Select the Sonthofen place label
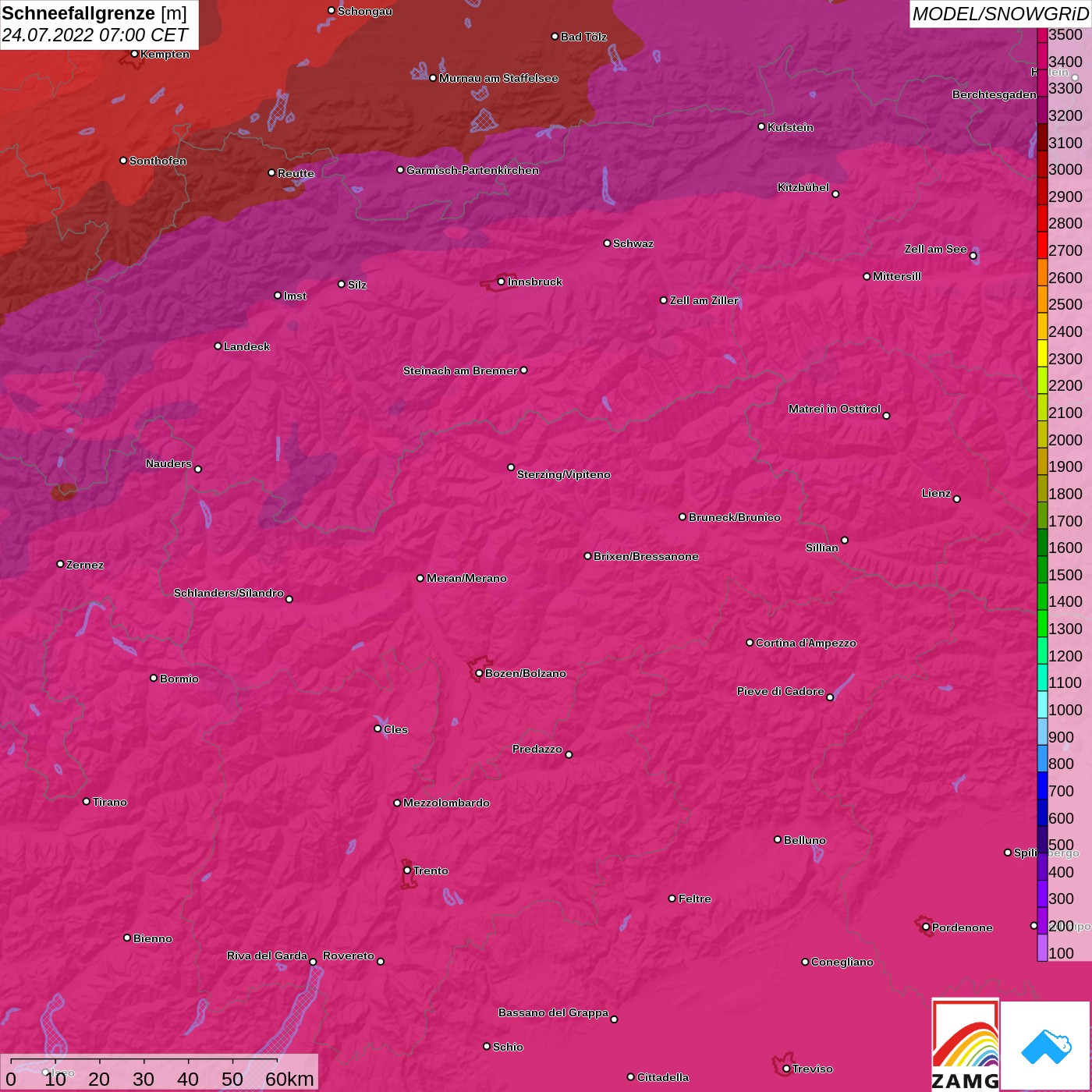1092x1092 pixels. click(158, 161)
